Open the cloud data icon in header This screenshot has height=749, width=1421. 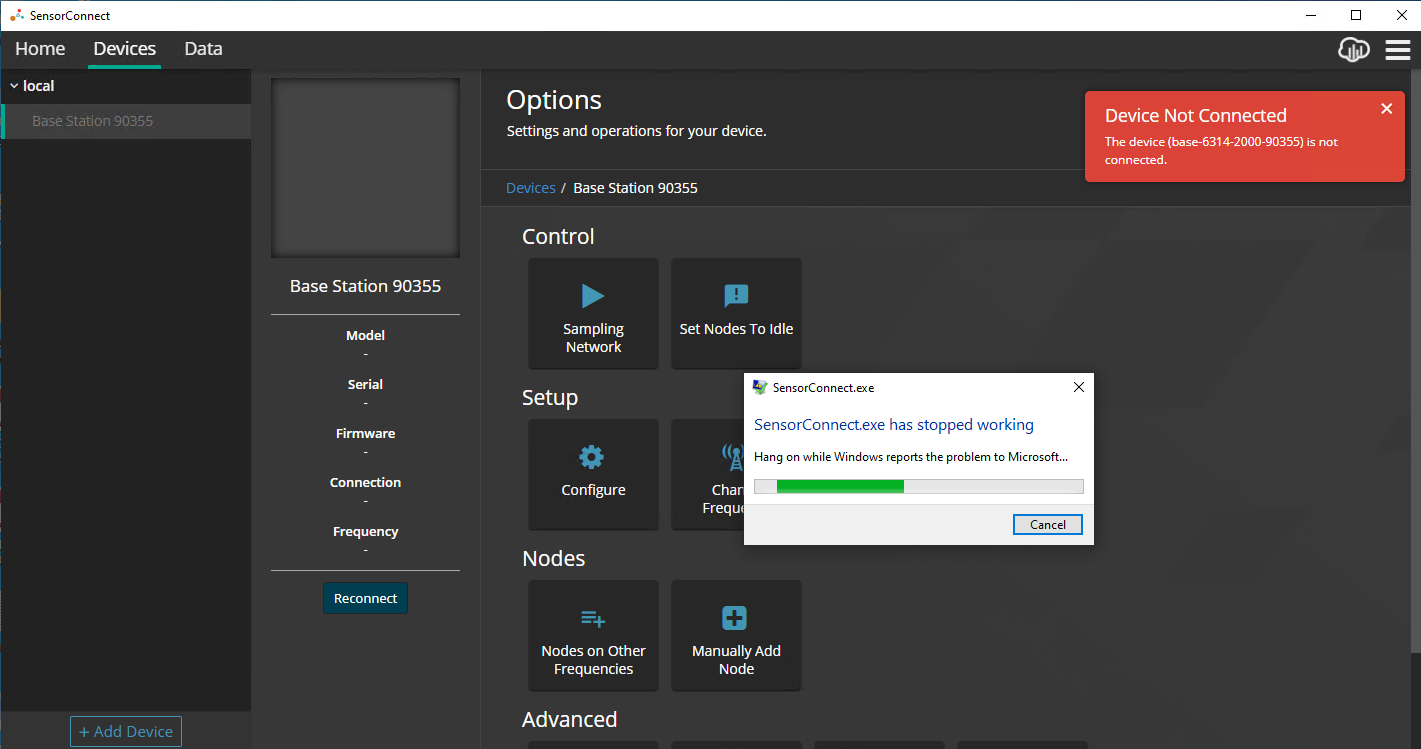tap(1354, 49)
